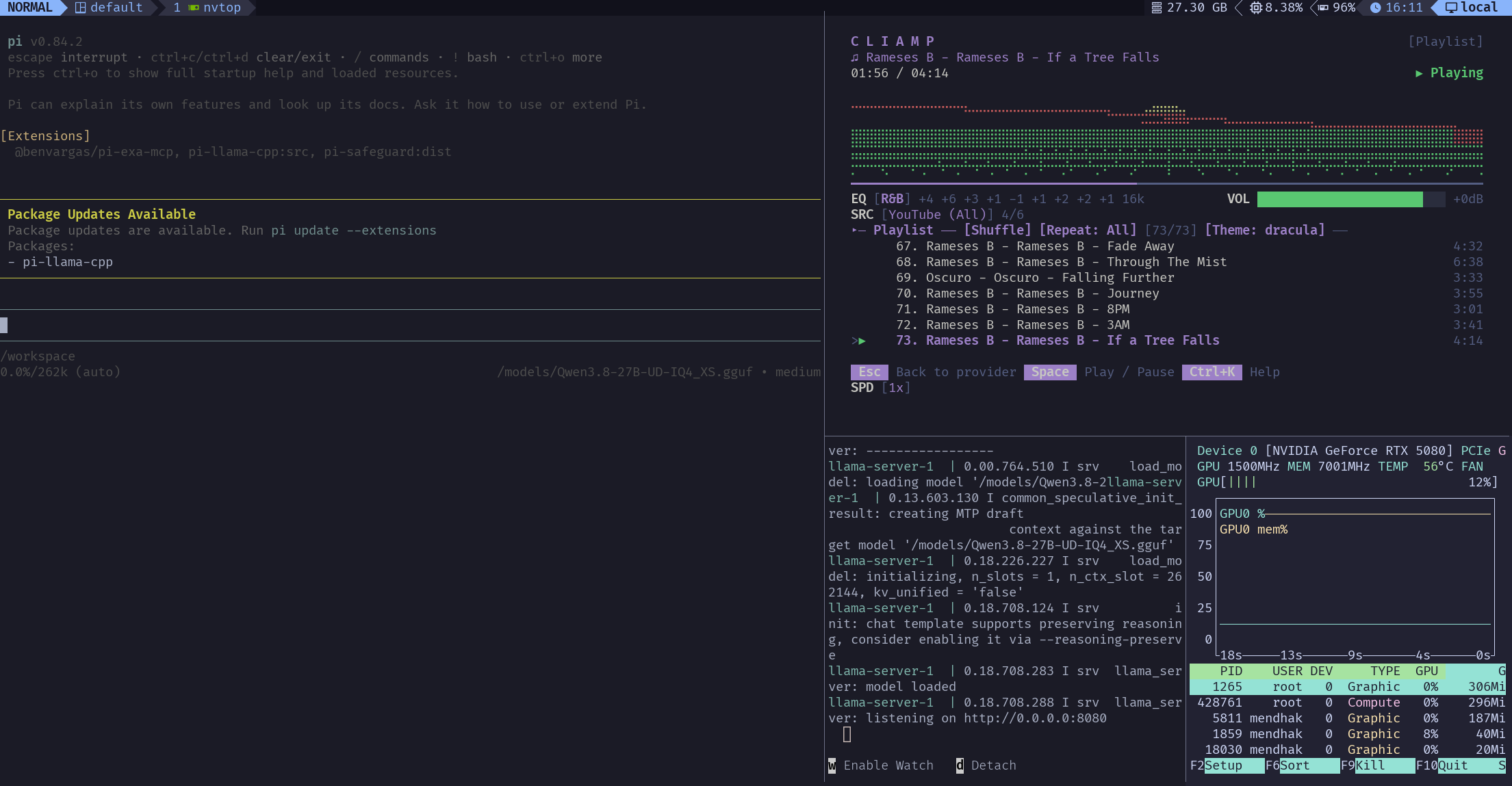Change the dracula theme selector

click(1264, 231)
